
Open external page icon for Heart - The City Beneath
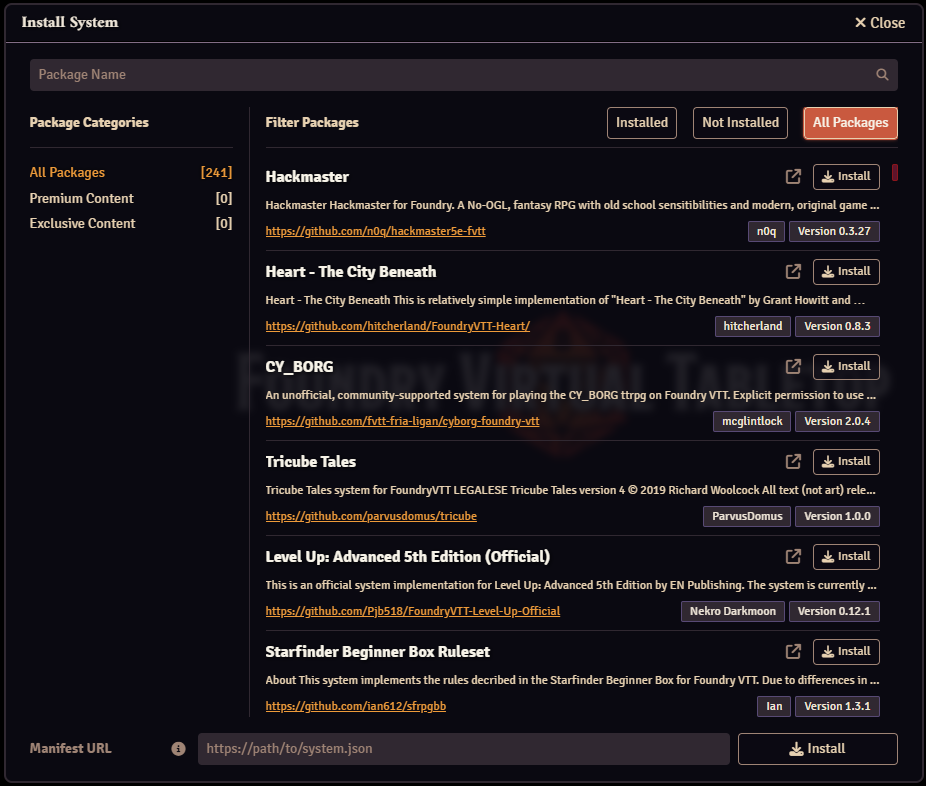coord(793,272)
